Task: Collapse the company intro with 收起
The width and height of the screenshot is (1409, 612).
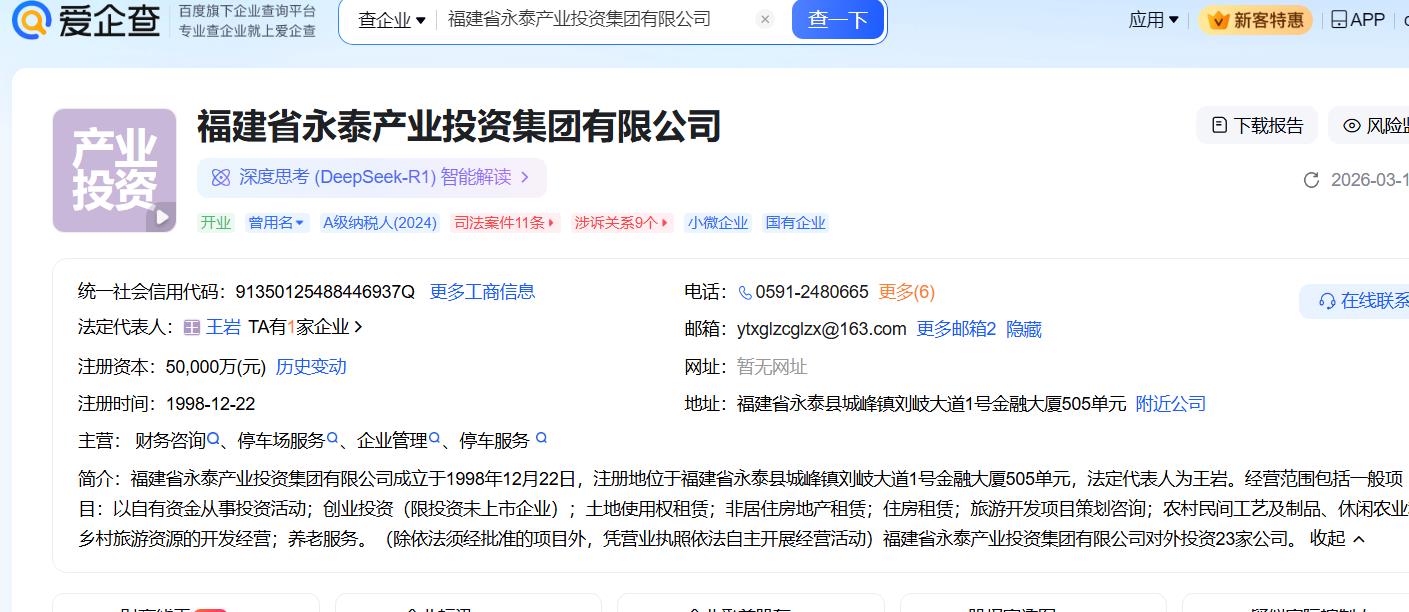Action: pos(1337,538)
